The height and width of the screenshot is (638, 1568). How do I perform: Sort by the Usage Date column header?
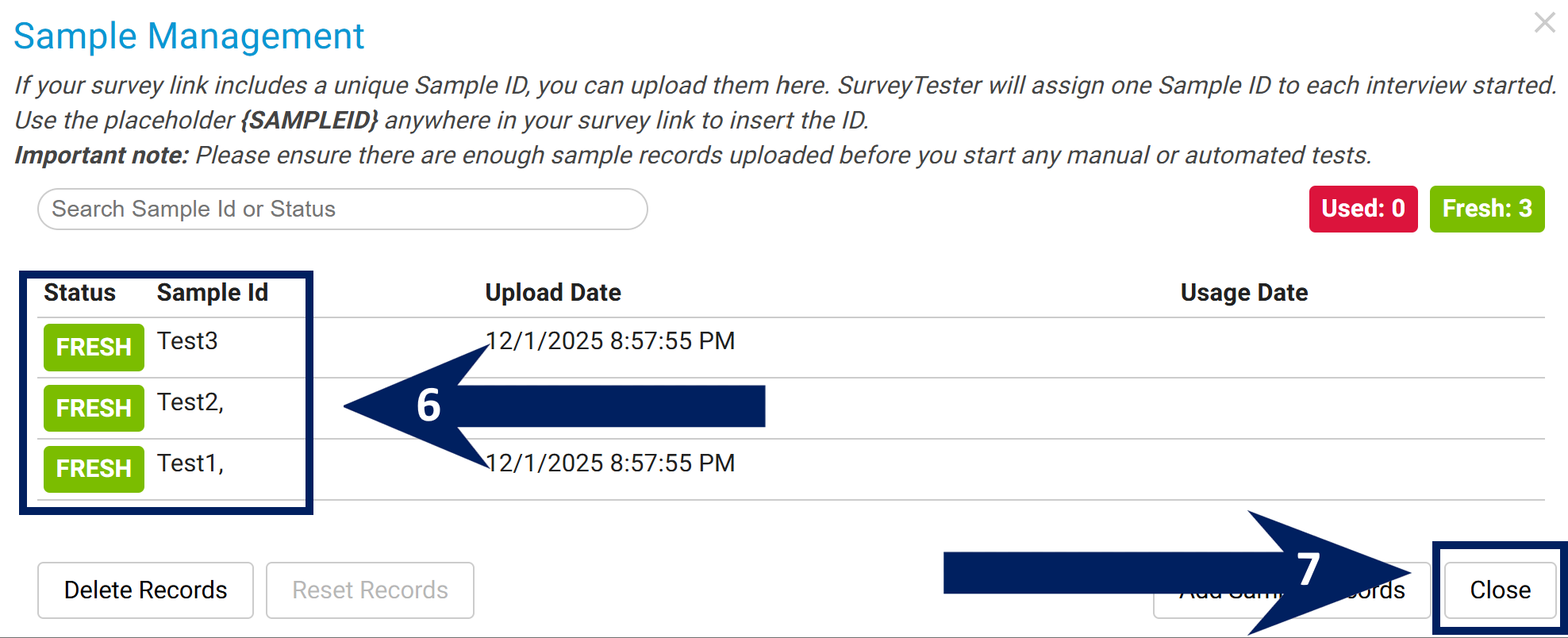point(1243,293)
